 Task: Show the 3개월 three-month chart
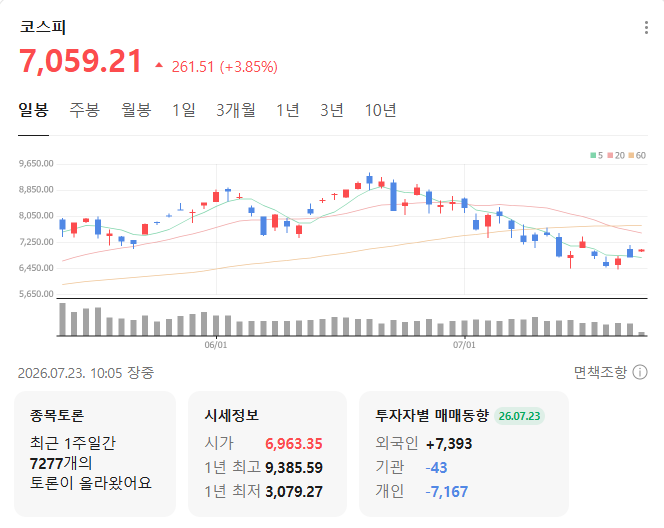point(236,110)
